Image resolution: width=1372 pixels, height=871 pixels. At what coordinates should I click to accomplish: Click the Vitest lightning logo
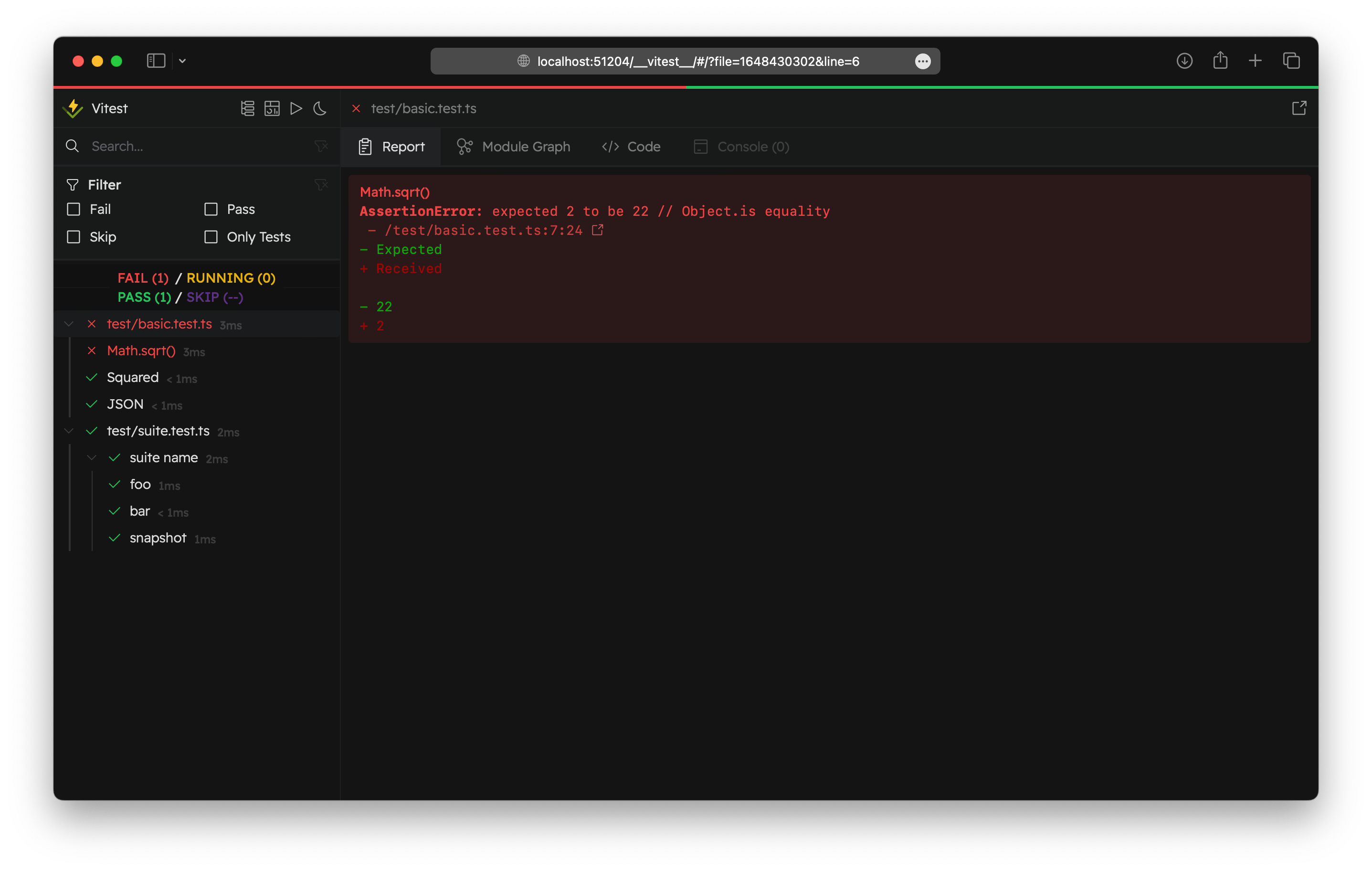pos(73,108)
